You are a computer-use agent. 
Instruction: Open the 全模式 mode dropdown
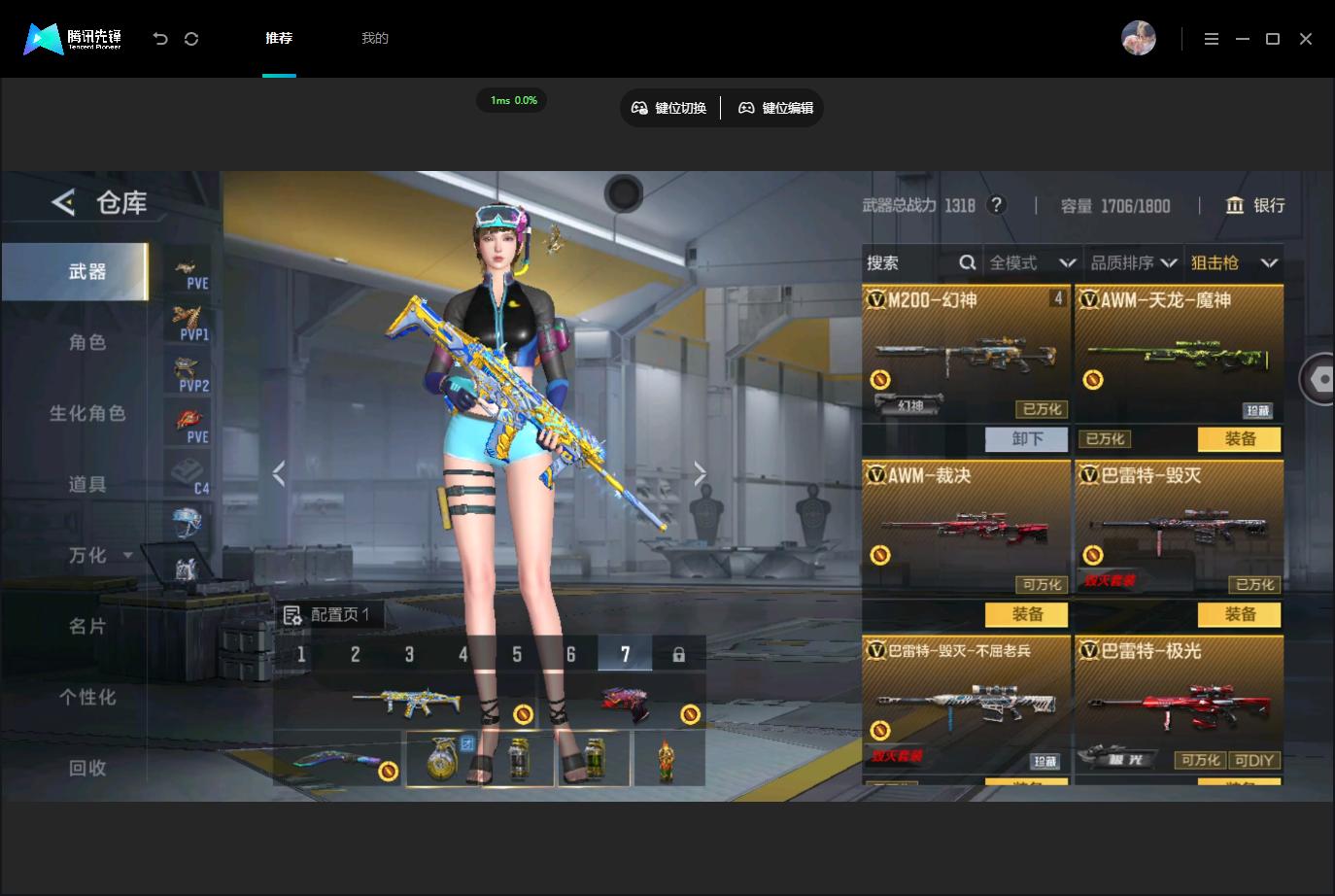(1032, 262)
